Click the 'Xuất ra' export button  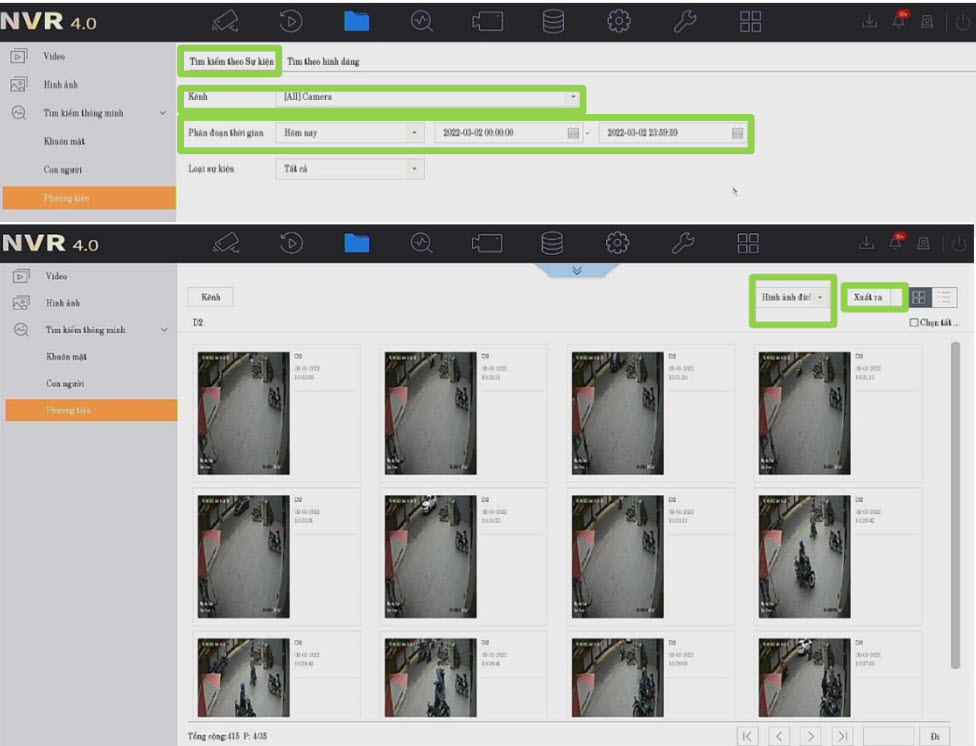(865, 297)
